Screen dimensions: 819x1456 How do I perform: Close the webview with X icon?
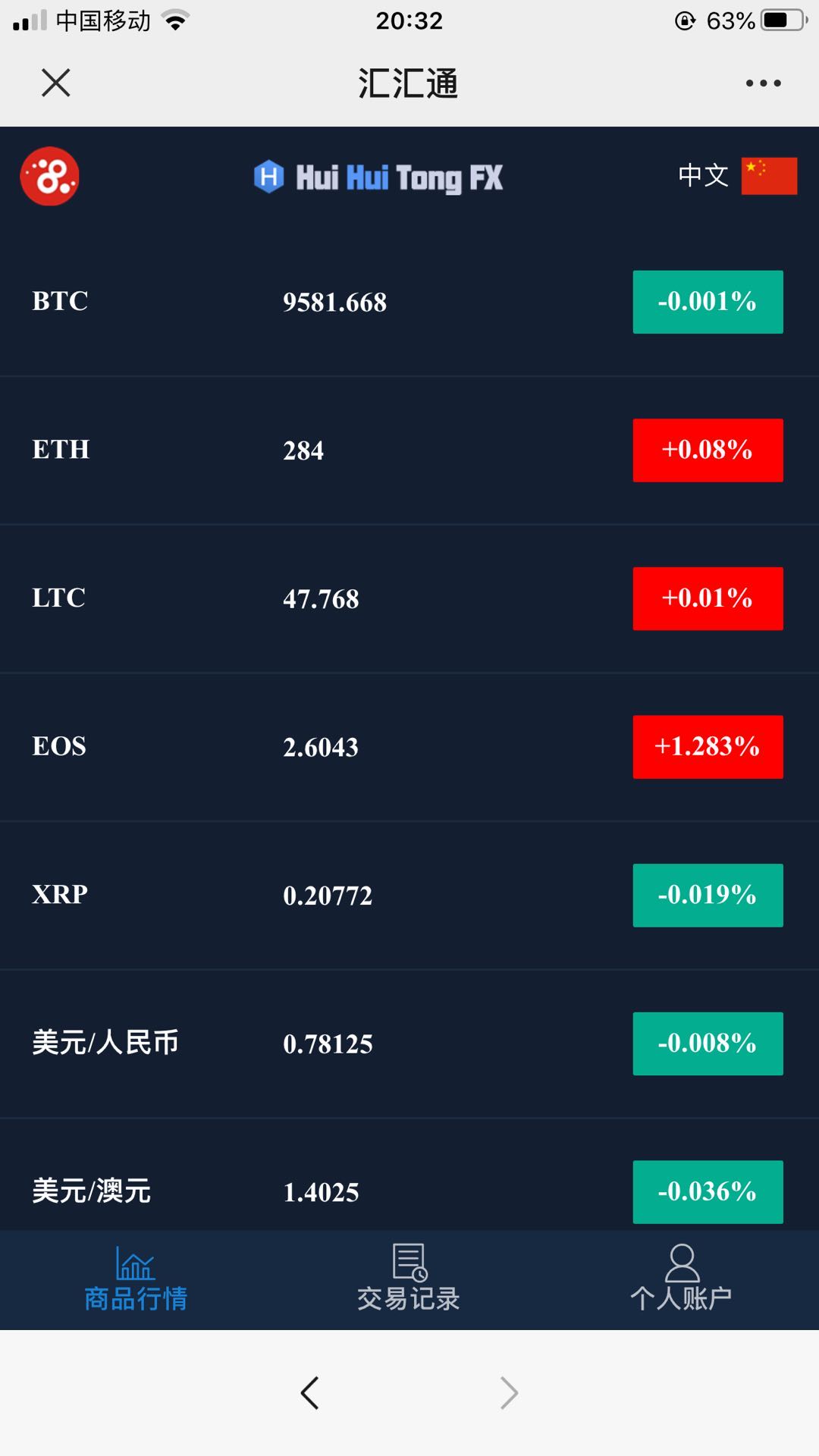pyautogui.click(x=55, y=83)
